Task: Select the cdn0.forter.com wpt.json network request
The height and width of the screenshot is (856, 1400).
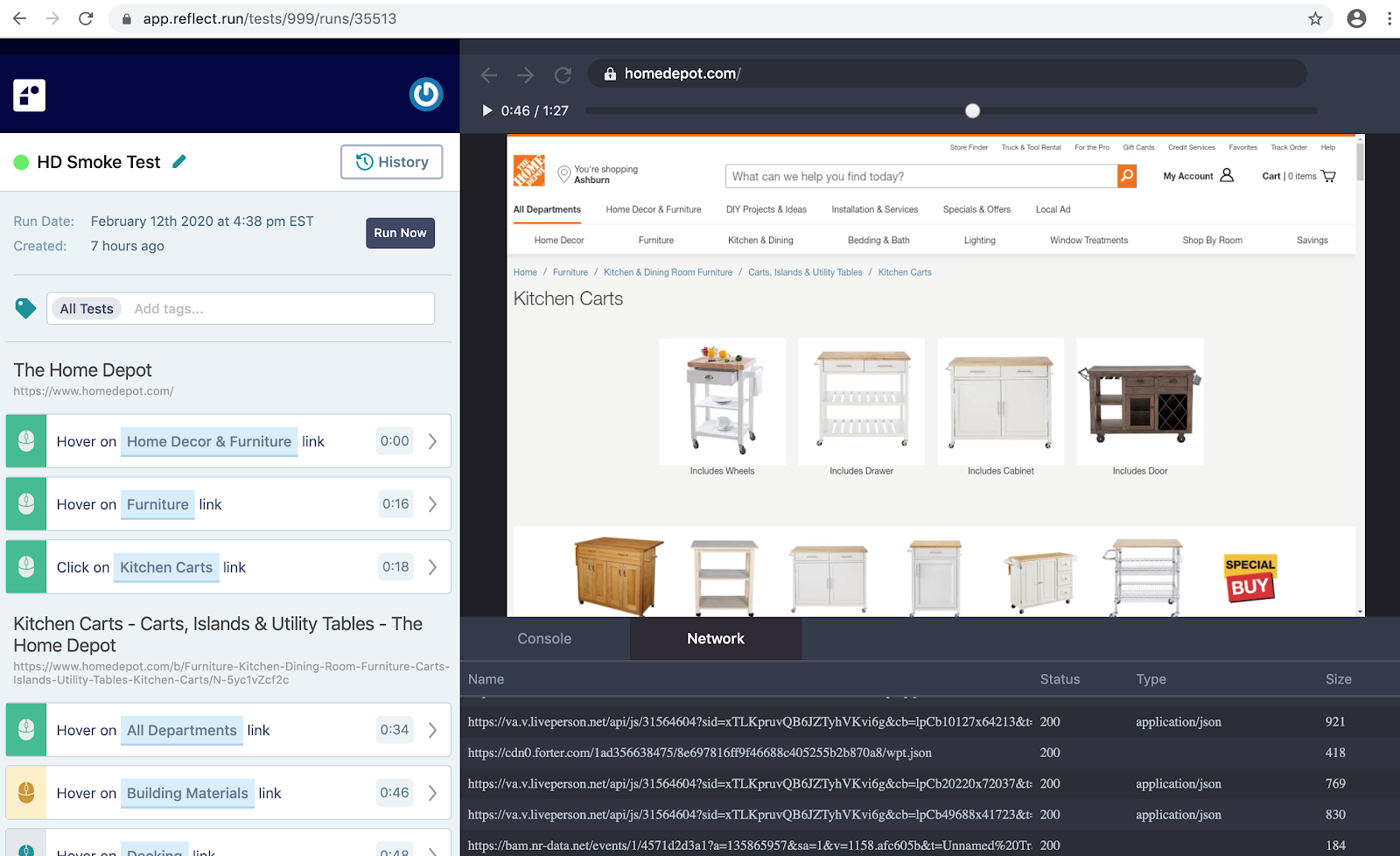Action: [x=929, y=753]
